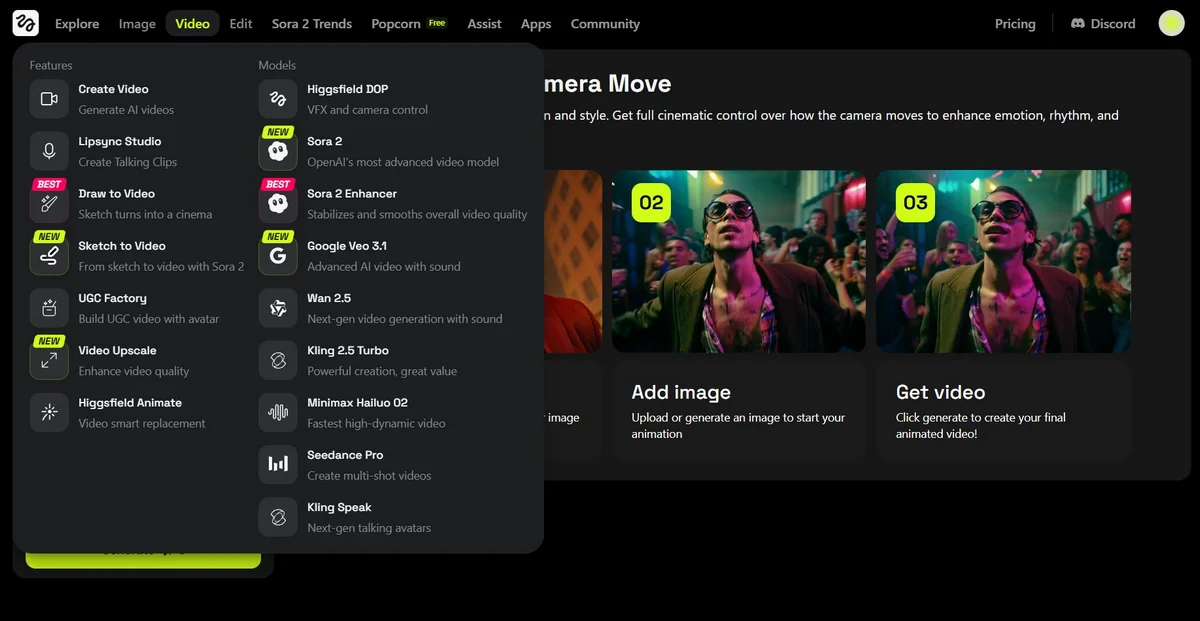Choose the Sora 2 model name
The width and height of the screenshot is (1200, 621).
tap(325, 141)
